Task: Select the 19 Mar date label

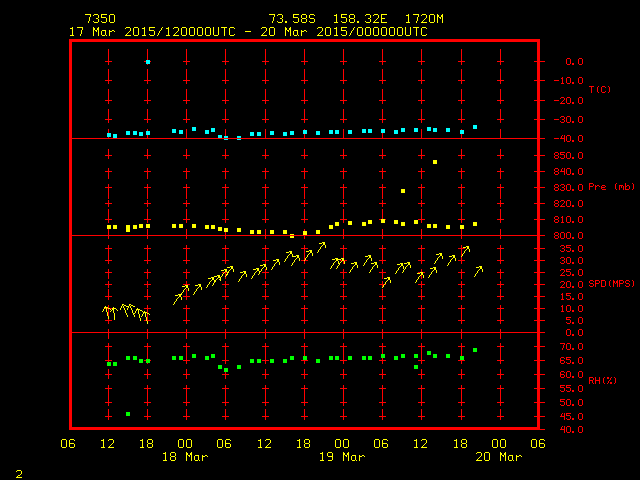Action: click(x=341, y=457)
